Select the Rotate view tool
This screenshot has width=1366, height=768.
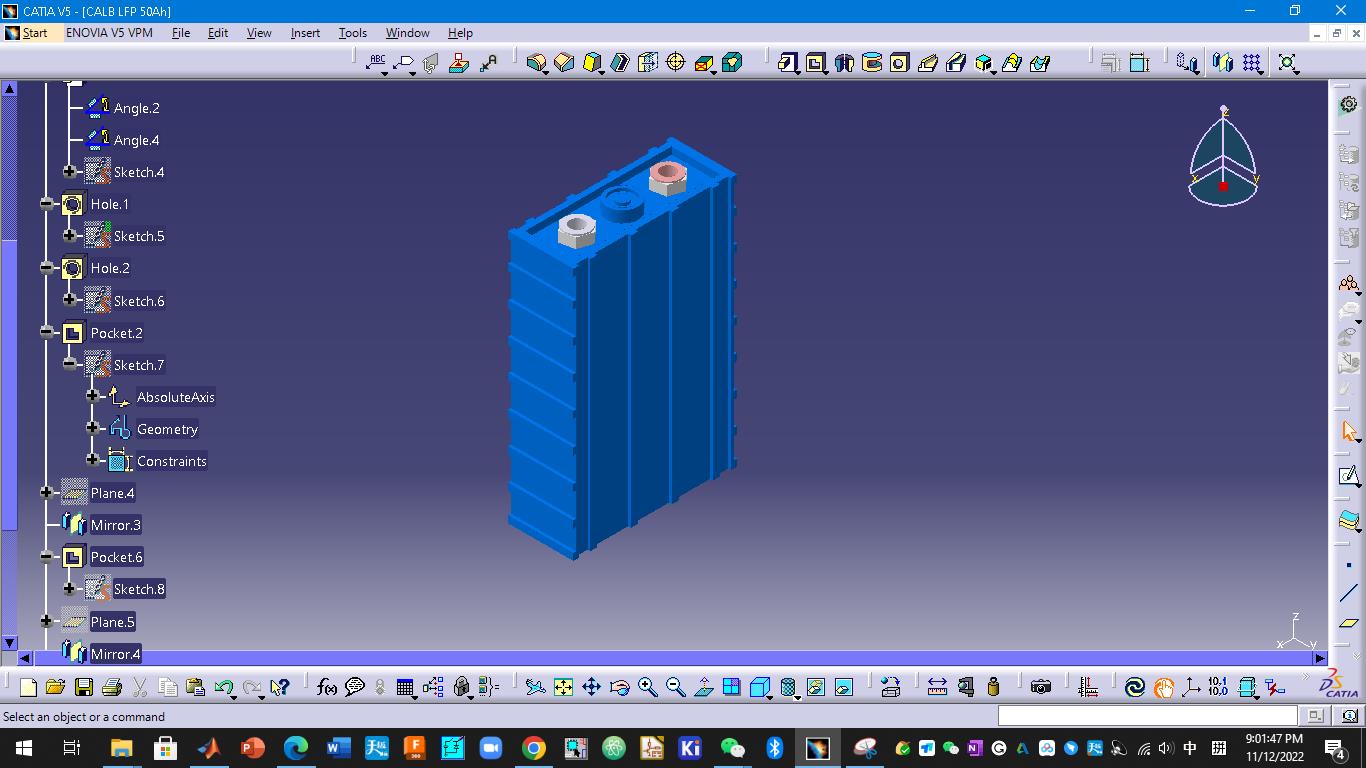619,687
